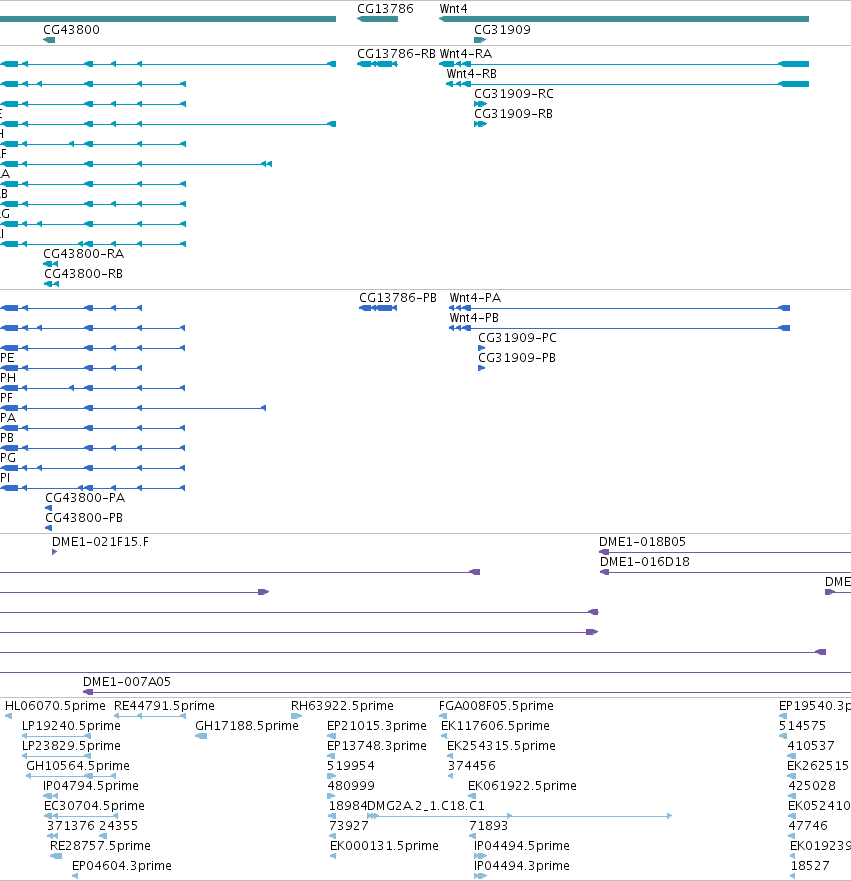Click feature 71893
Viewport: 851px width, 881px height.
click(x=489, y=826)
